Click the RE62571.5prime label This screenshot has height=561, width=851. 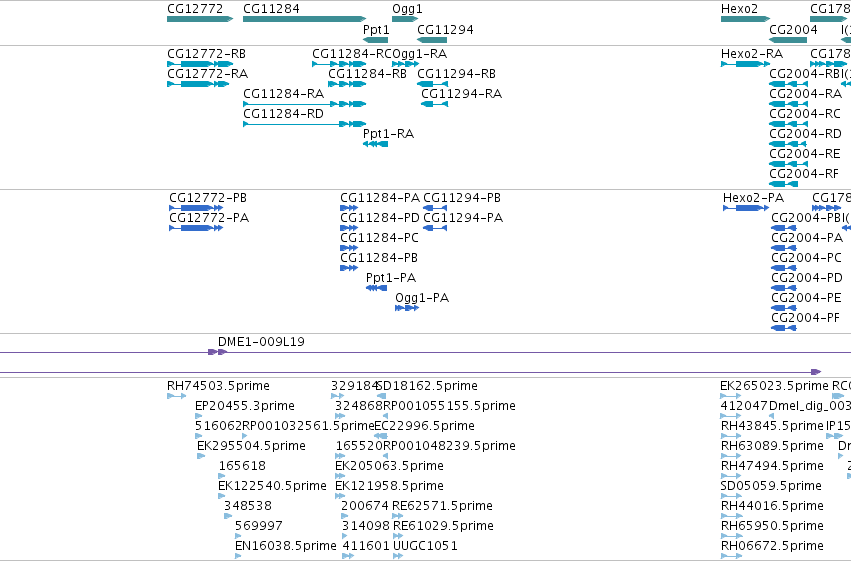click(442, 506)
